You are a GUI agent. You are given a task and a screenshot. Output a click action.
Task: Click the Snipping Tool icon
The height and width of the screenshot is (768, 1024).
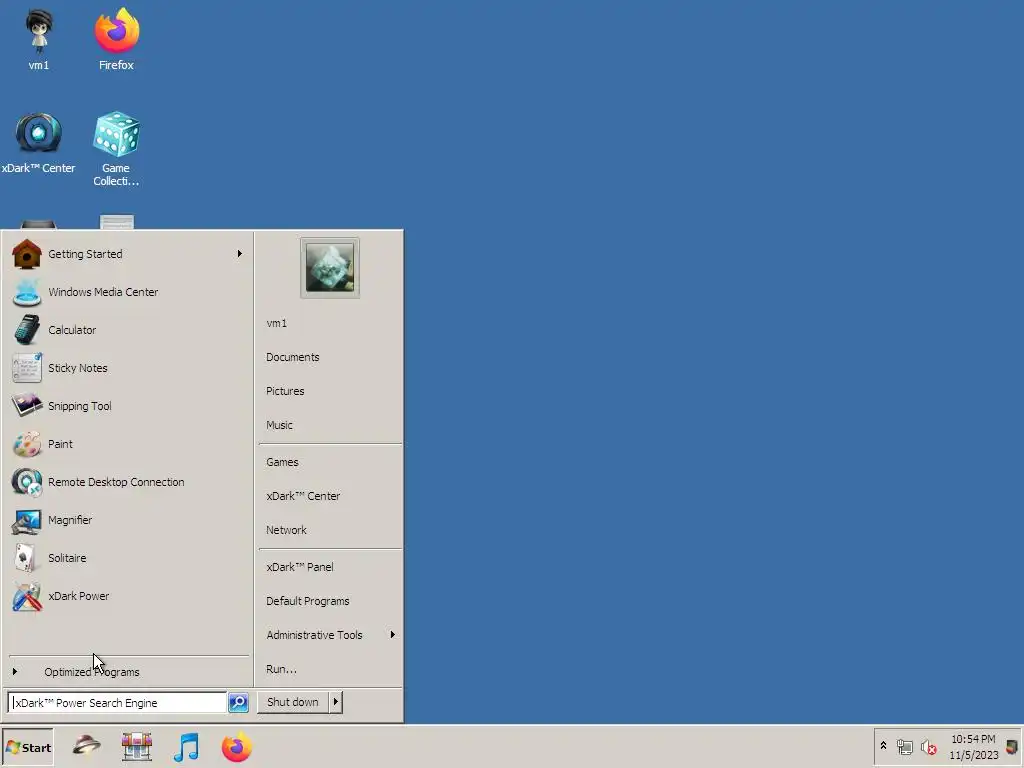tap(27, 406)
